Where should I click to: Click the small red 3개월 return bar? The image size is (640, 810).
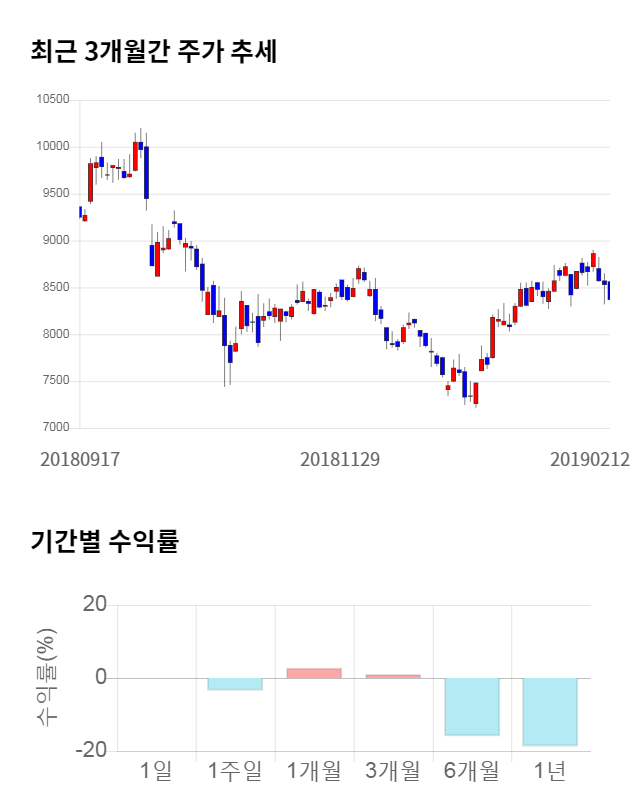click(393, 676)
